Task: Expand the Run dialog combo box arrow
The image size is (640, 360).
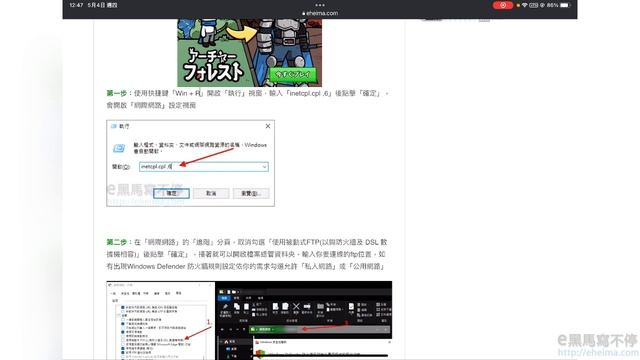Action: tap(264, 167)
